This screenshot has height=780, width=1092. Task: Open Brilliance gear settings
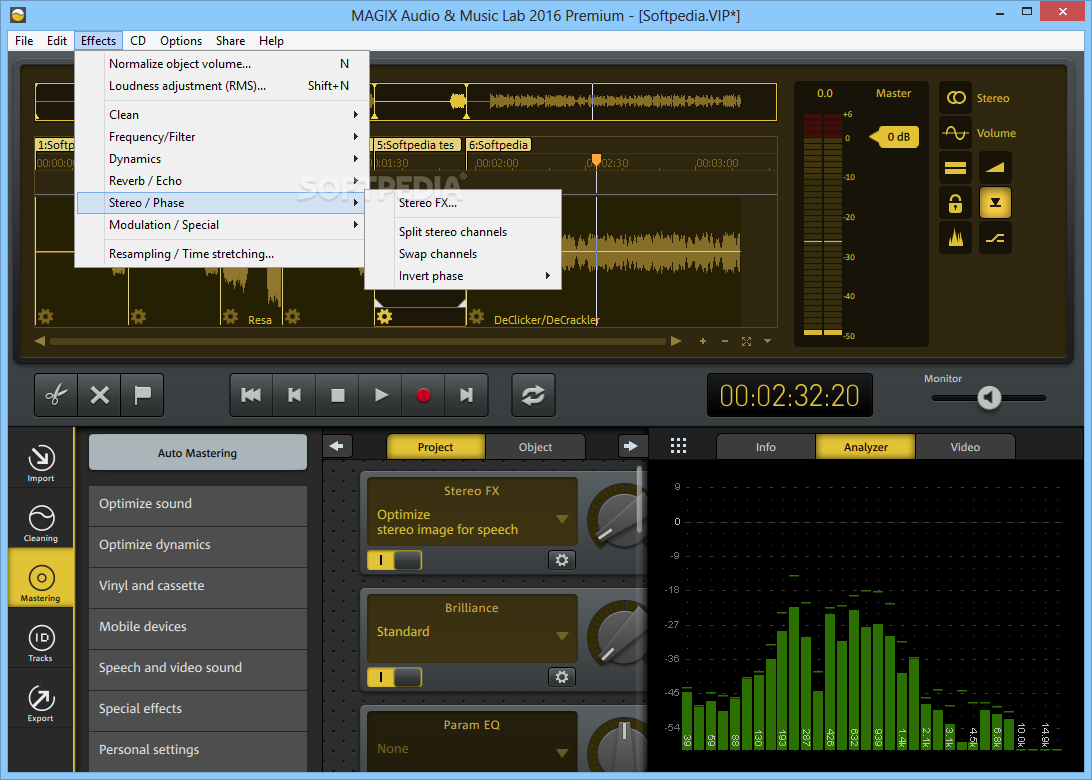(x=561, y=677)
